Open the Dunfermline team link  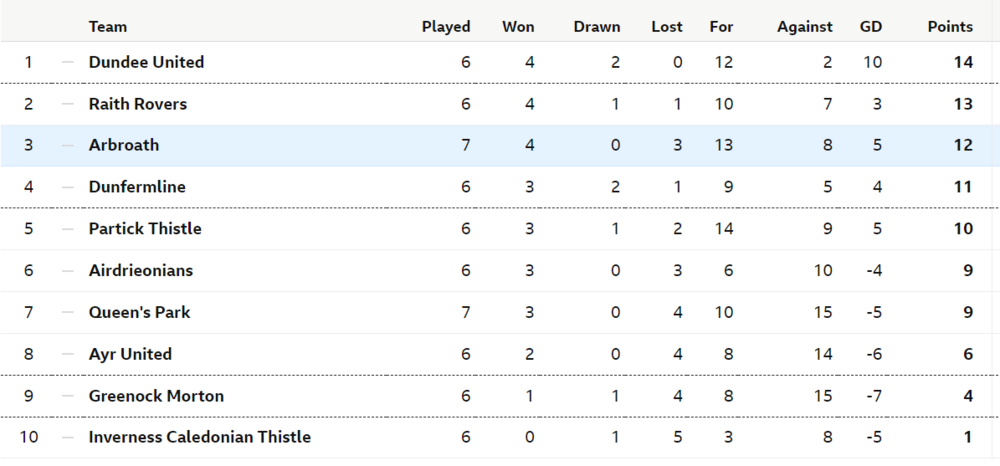pyautogui.click(x=137, y=187)
